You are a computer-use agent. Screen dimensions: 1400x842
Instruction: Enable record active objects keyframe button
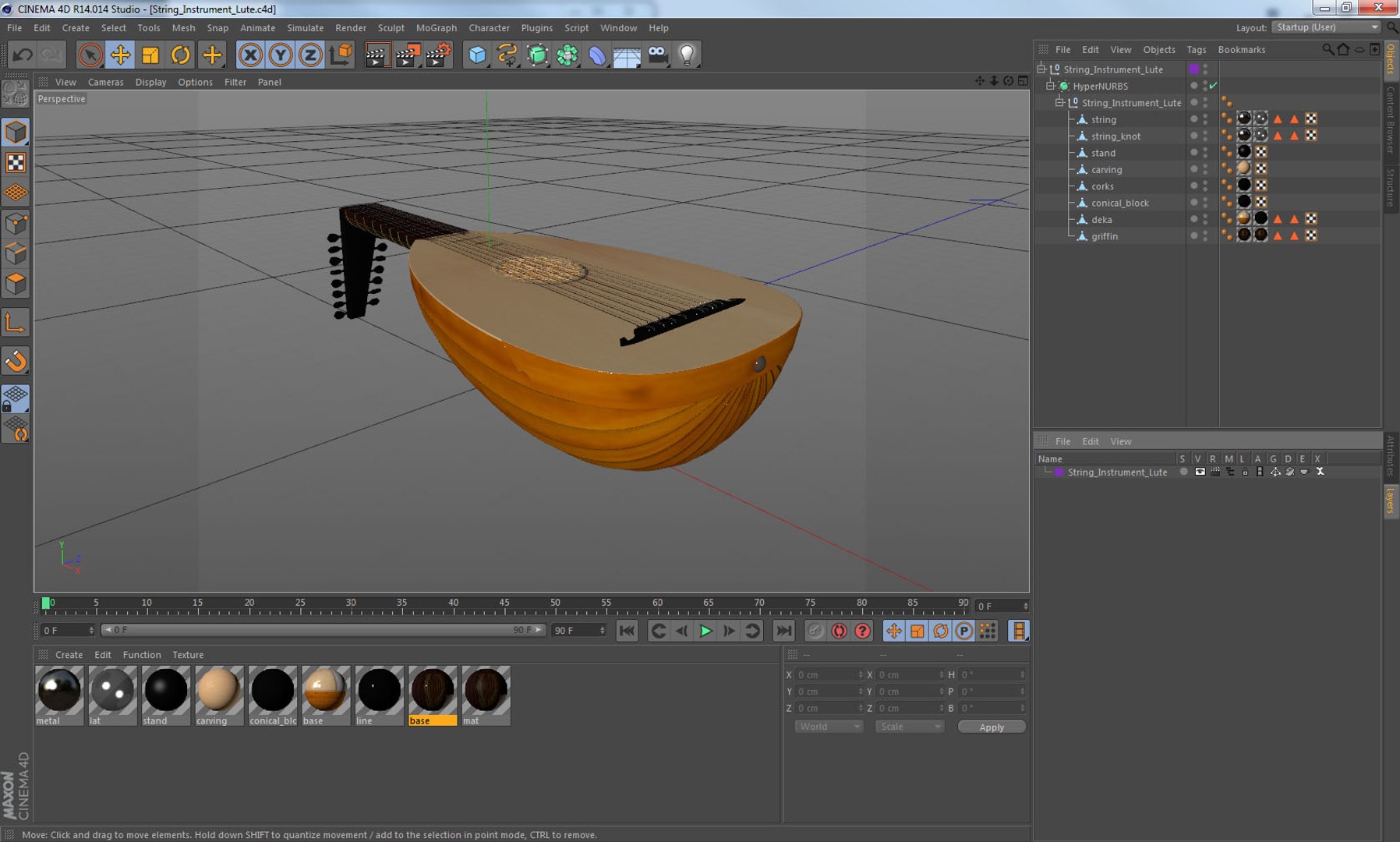tap(815, 631)
